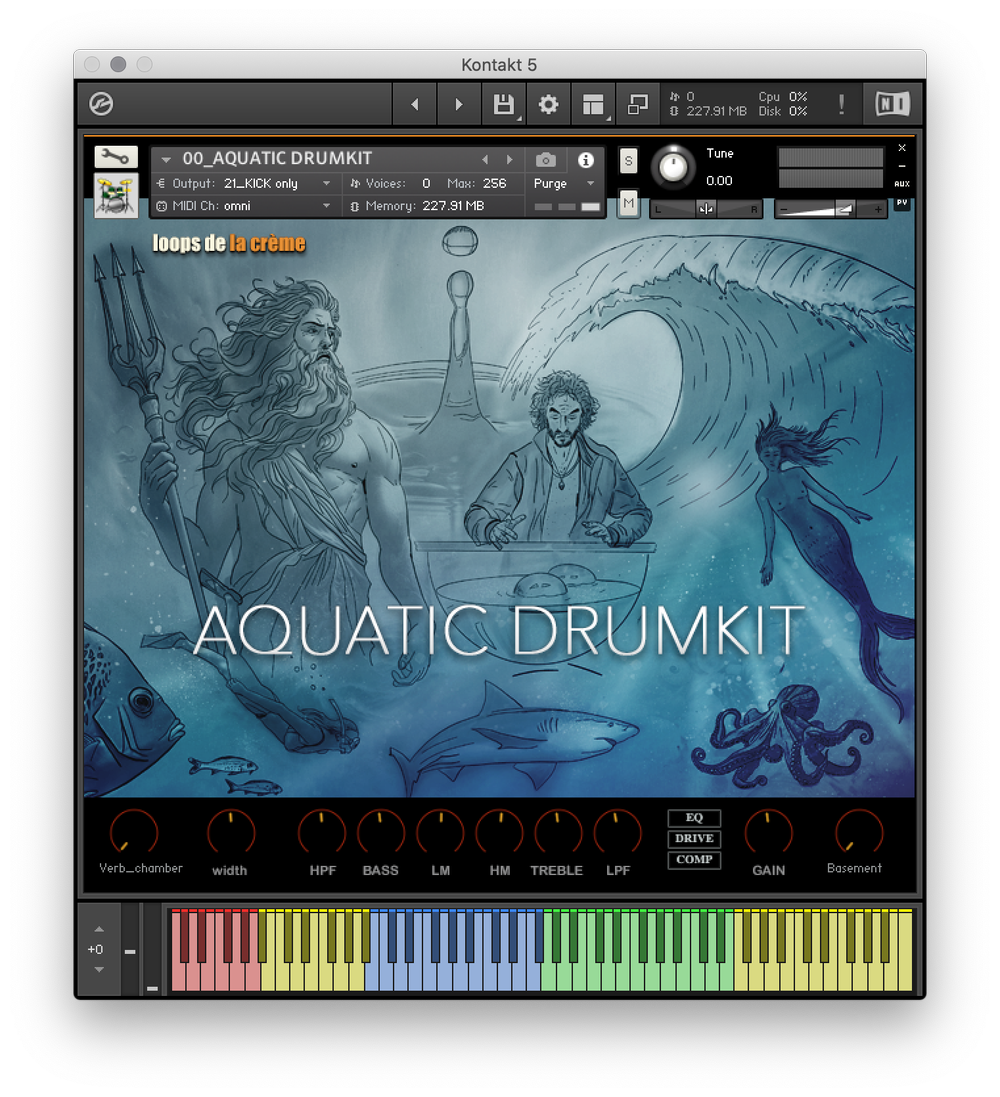
Task: Click the save icon in the toolbar
Action: [x=504, y=103]
